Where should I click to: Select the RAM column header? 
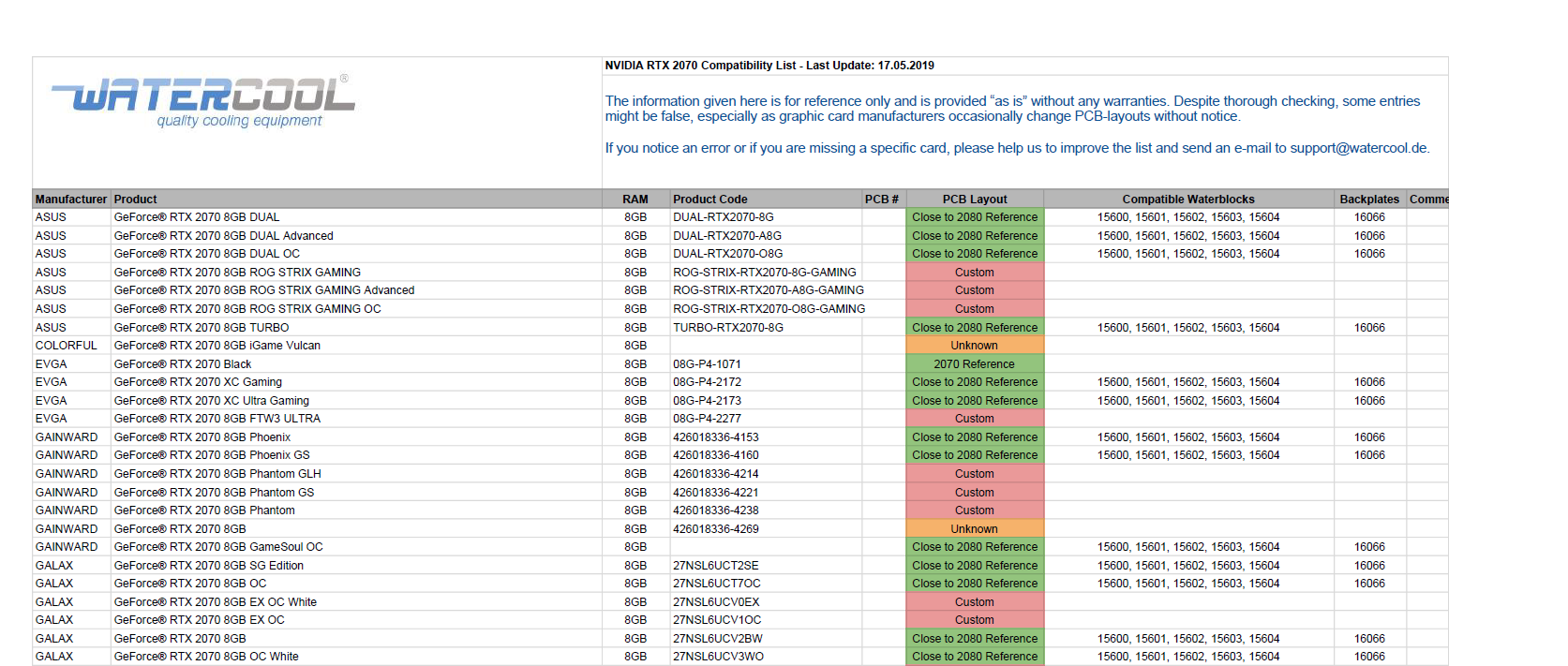[635, 200]
